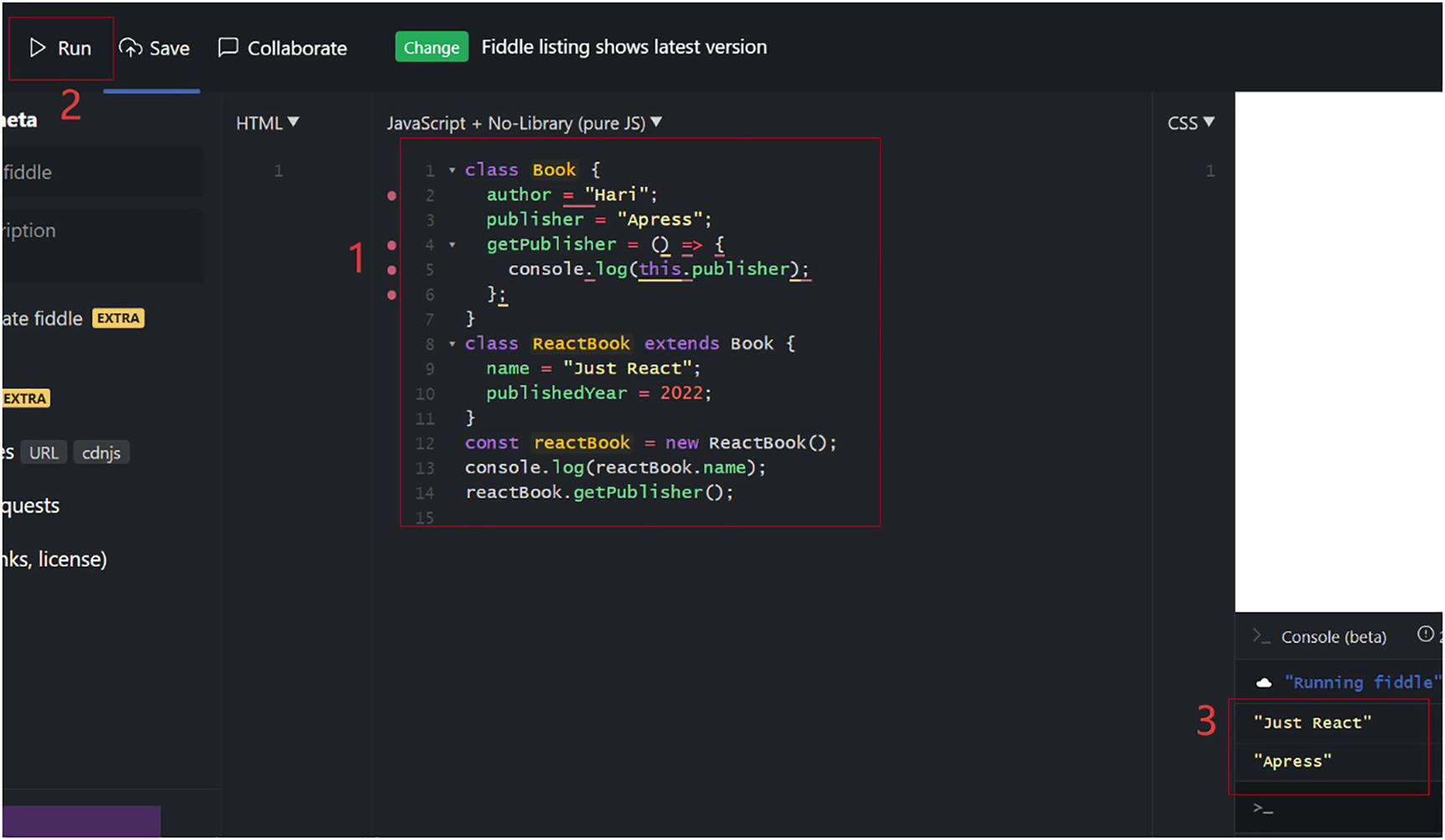The height and width of the screenshot is (840, 1445).
Task: Click the console command input line
Action: (x=1340, y=809)
